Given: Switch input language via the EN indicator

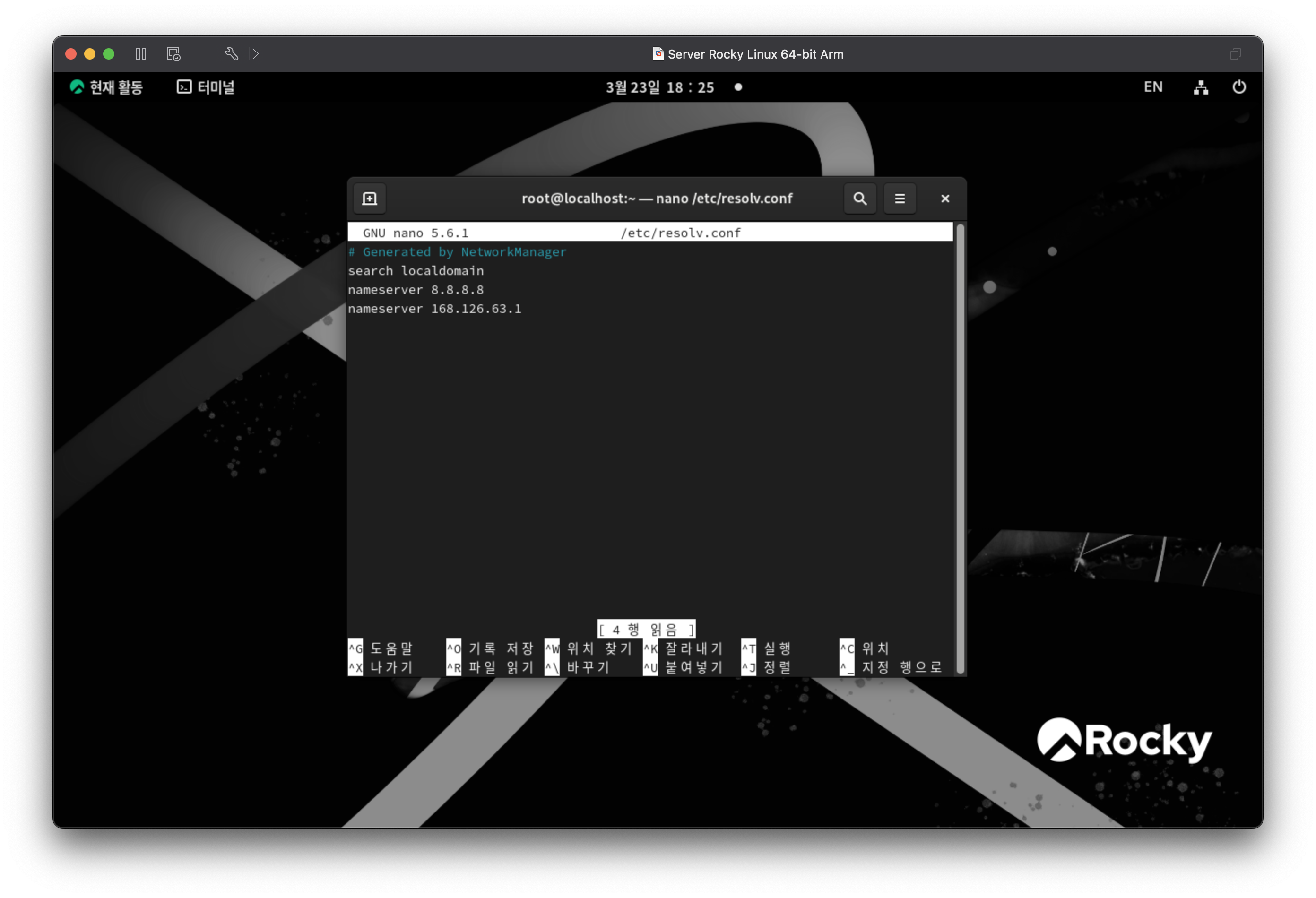Looking at the screenshot, I should click(x=1152, y=87).
